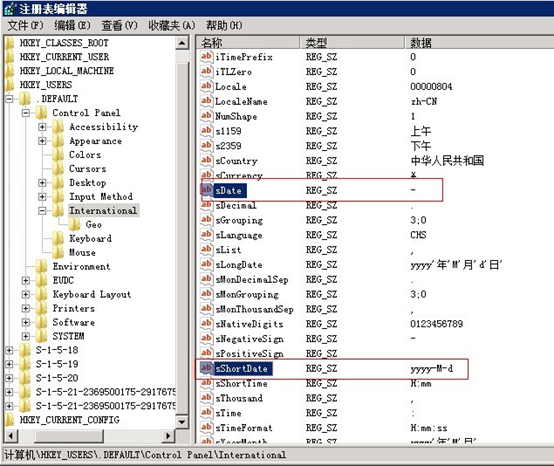The height and width of the screenshot is (466, 554).
Task: Expand the Accessibility subkey
Action: pos(42,126)
